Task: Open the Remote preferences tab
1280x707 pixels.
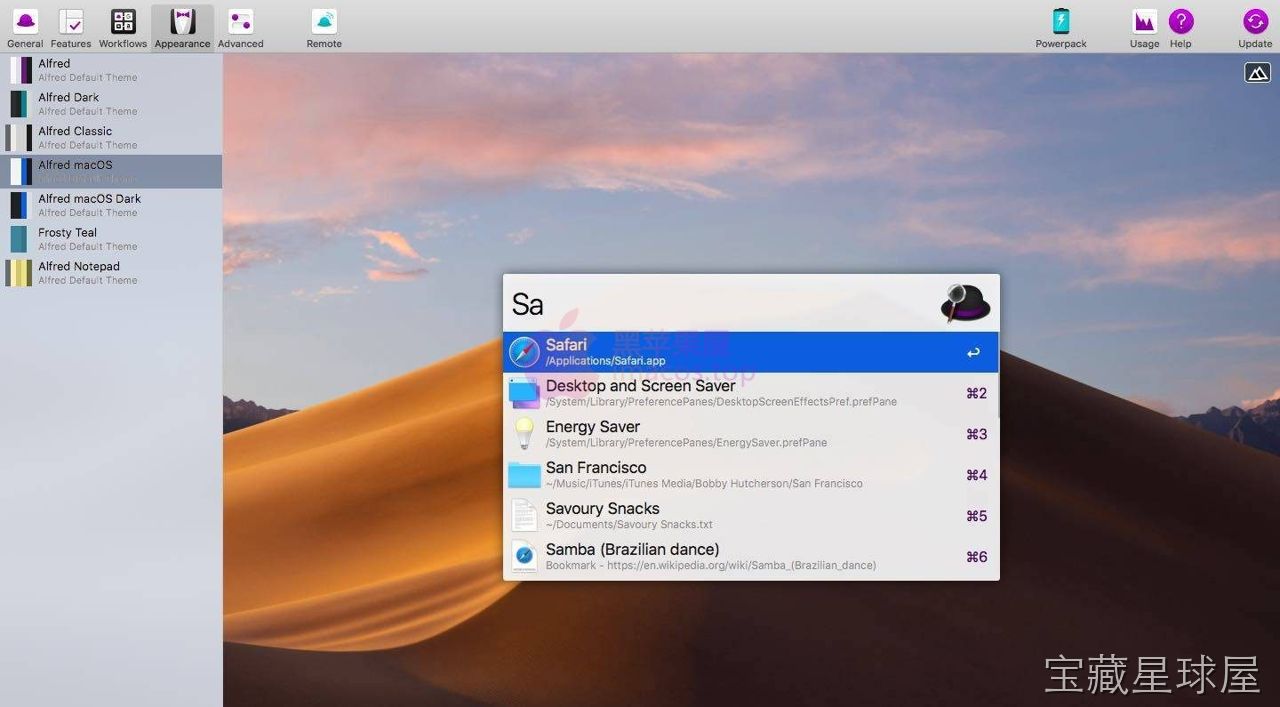Action: [324, 27]
